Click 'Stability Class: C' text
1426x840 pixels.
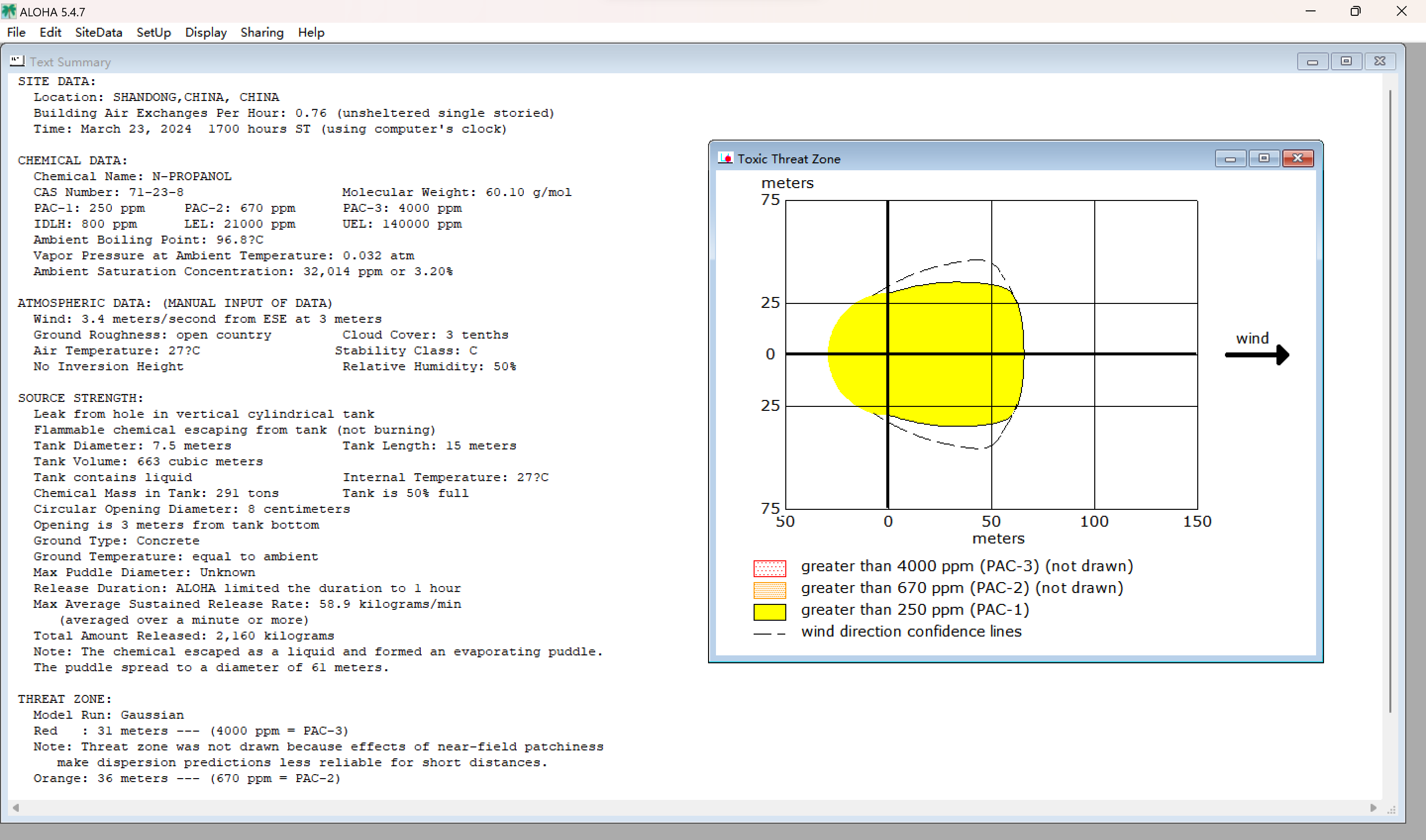(406, 351)
